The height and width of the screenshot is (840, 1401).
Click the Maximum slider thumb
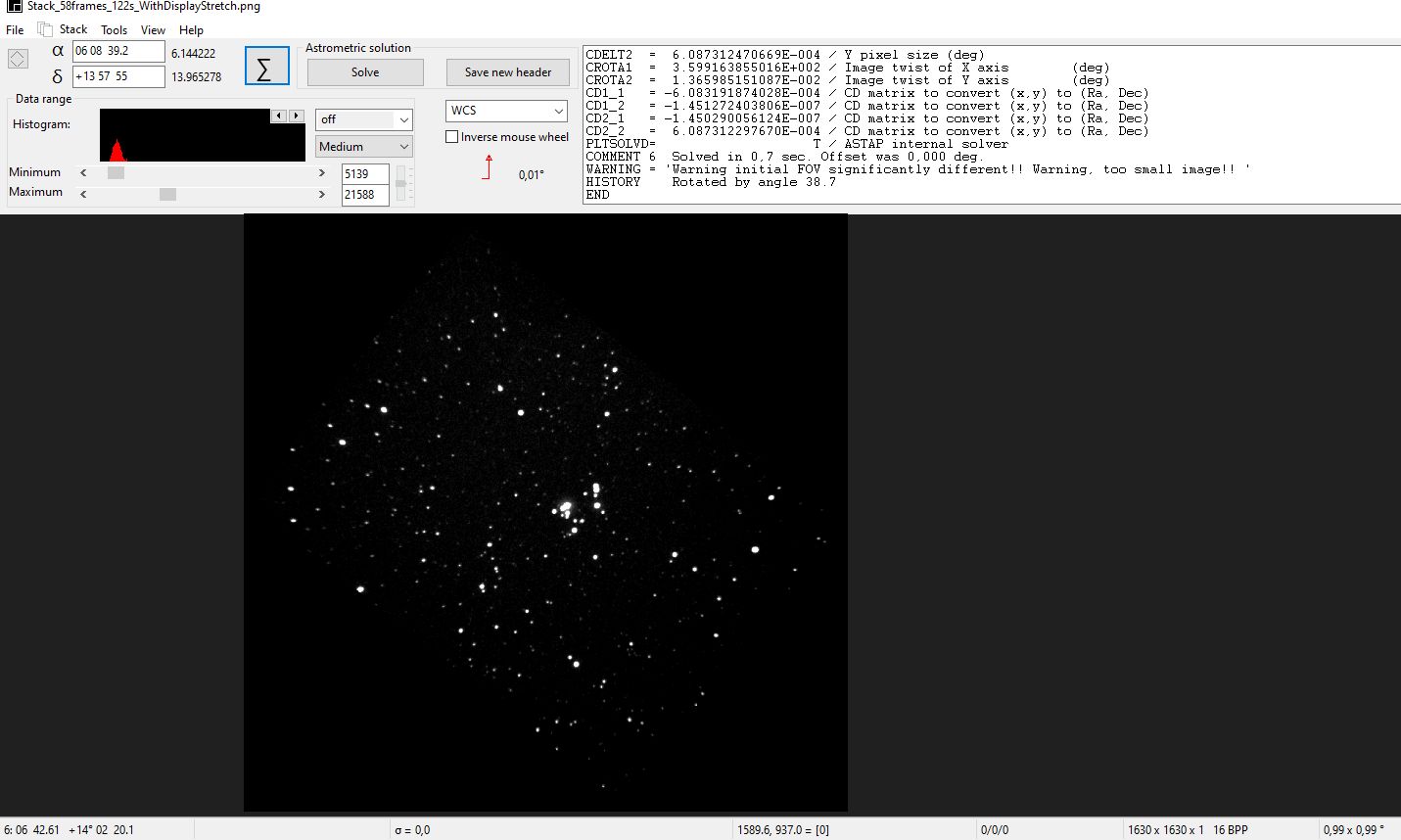click(167, 194)
